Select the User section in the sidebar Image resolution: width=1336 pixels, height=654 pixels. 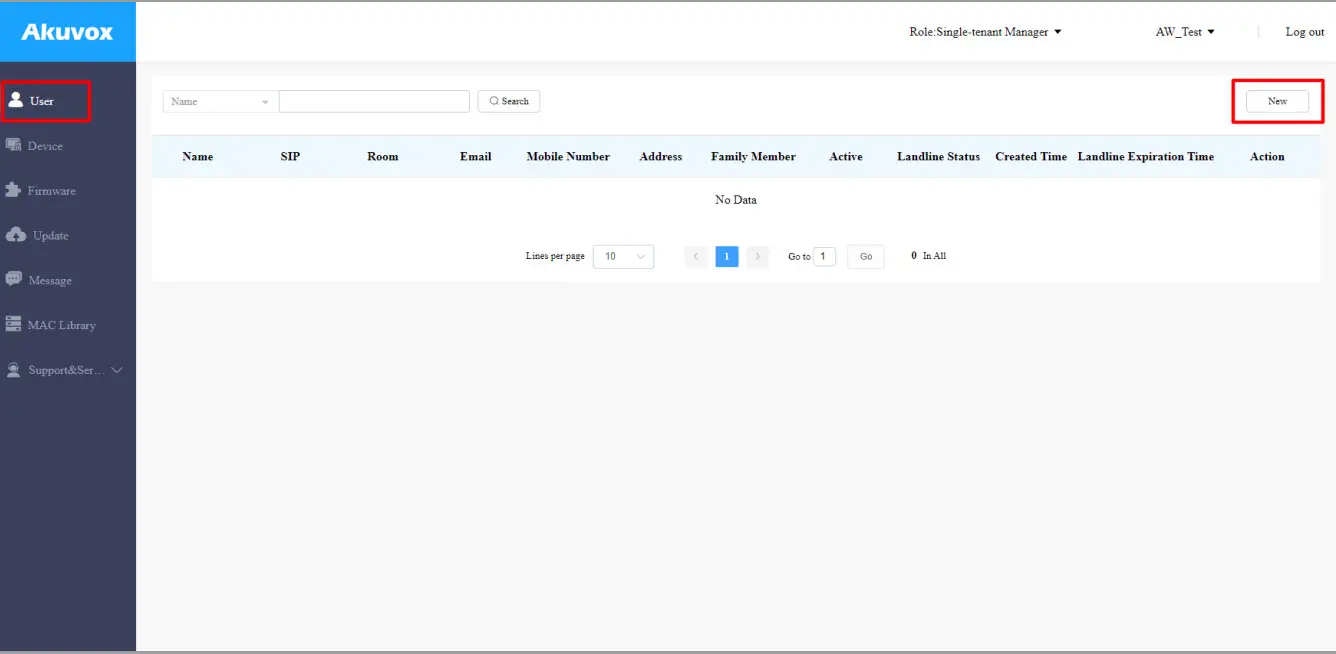pyautogui.click(x=40, y=100)
